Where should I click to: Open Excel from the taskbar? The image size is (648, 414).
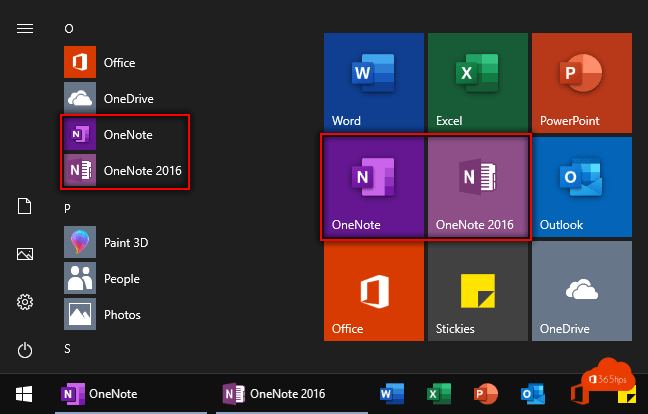439,394
